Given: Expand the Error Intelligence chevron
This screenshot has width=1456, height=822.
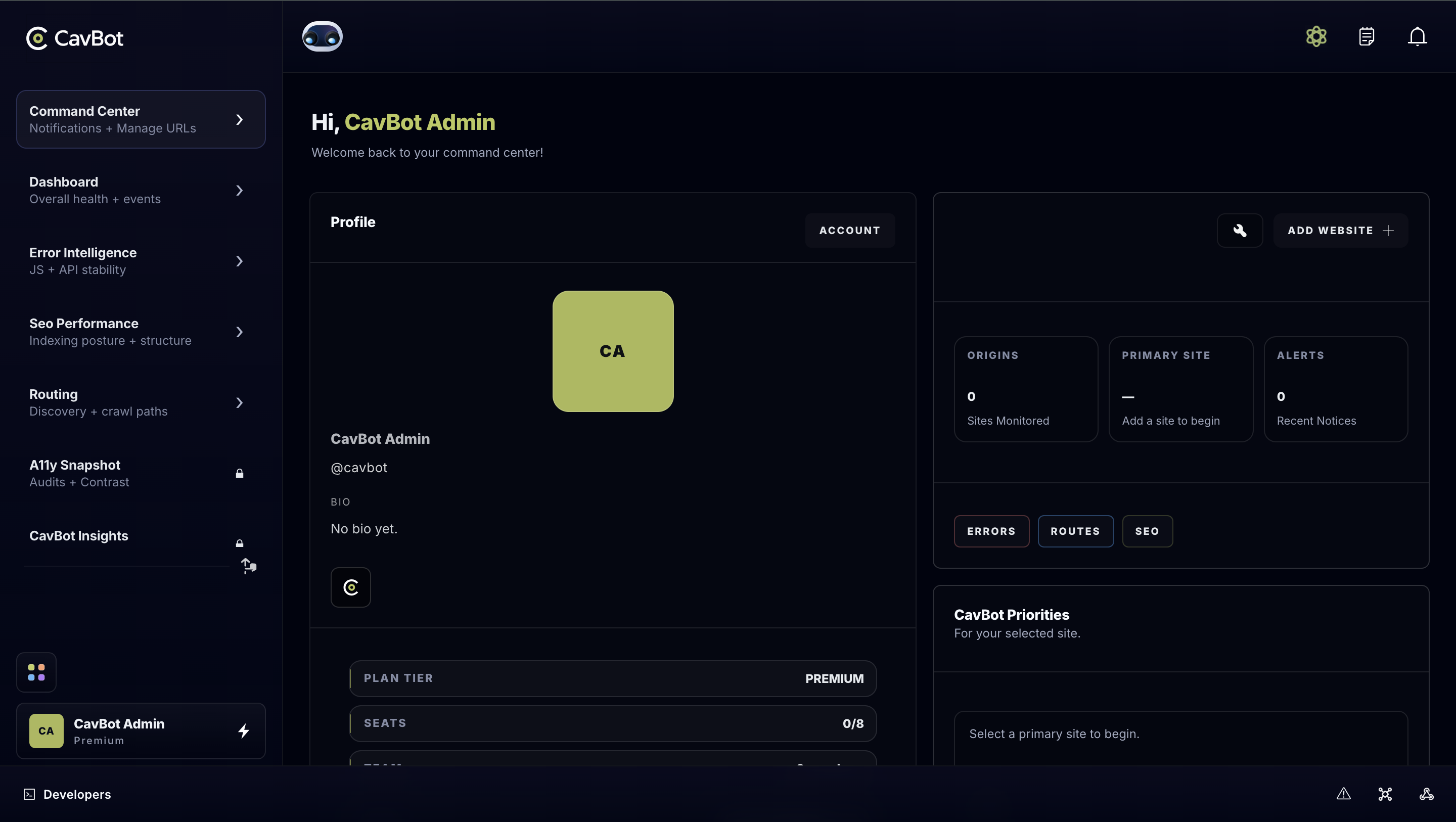Looking at the screenshot, I should click(239, 261).
